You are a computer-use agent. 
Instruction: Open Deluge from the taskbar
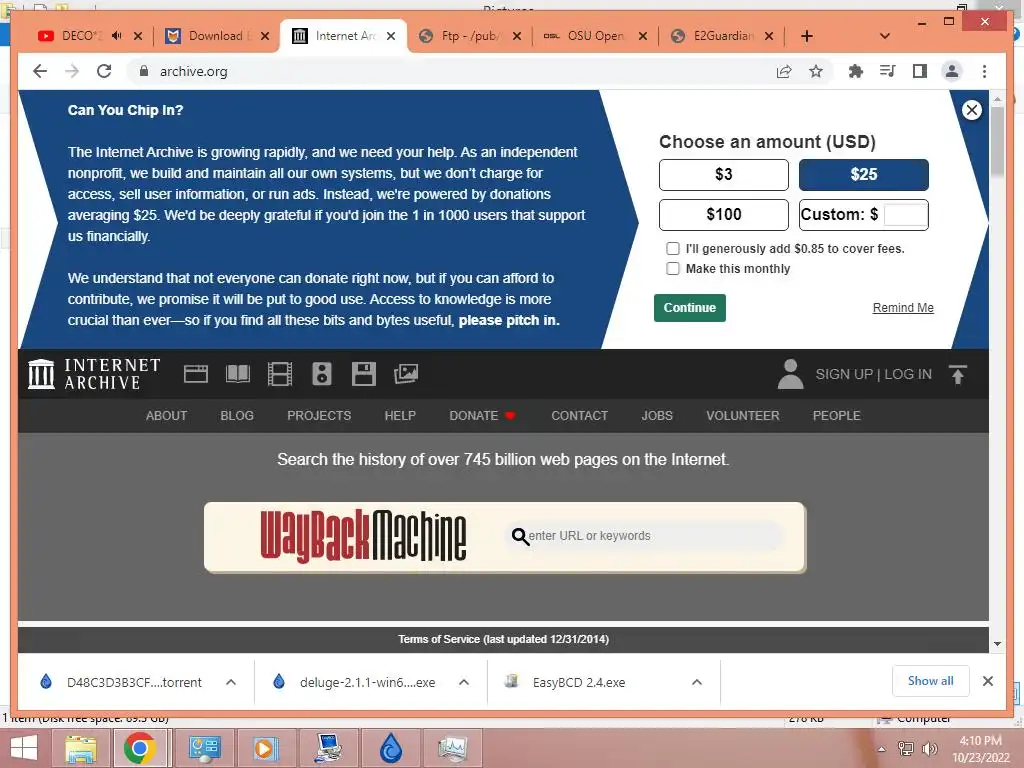391,749
